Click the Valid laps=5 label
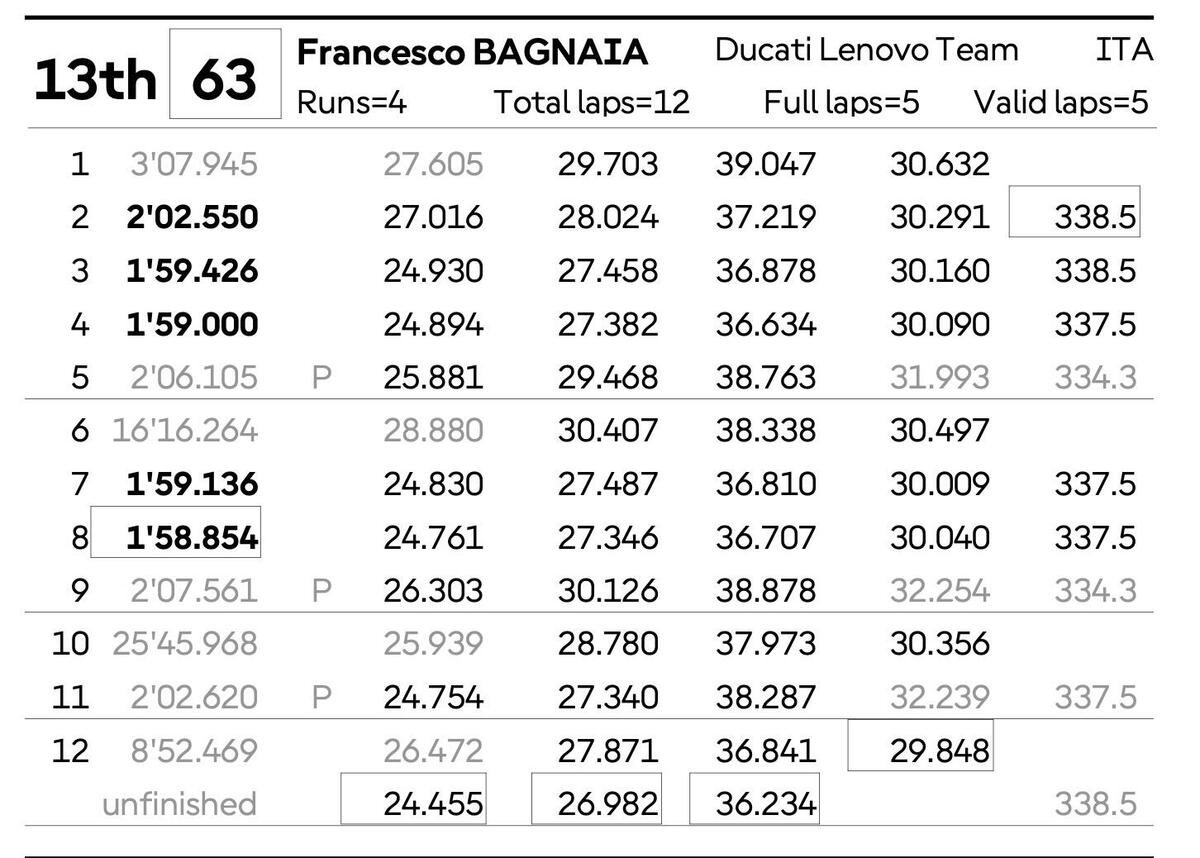 click(x=1061, y=103)
